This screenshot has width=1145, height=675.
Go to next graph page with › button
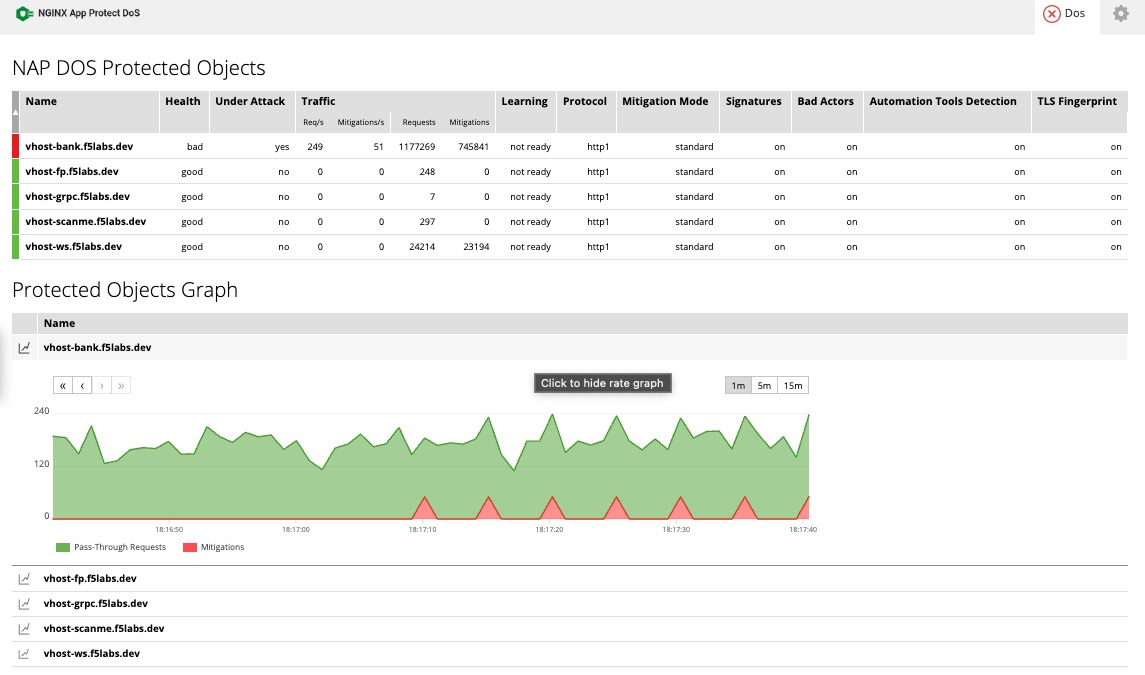pyautogui.click(x=102, y=386)
